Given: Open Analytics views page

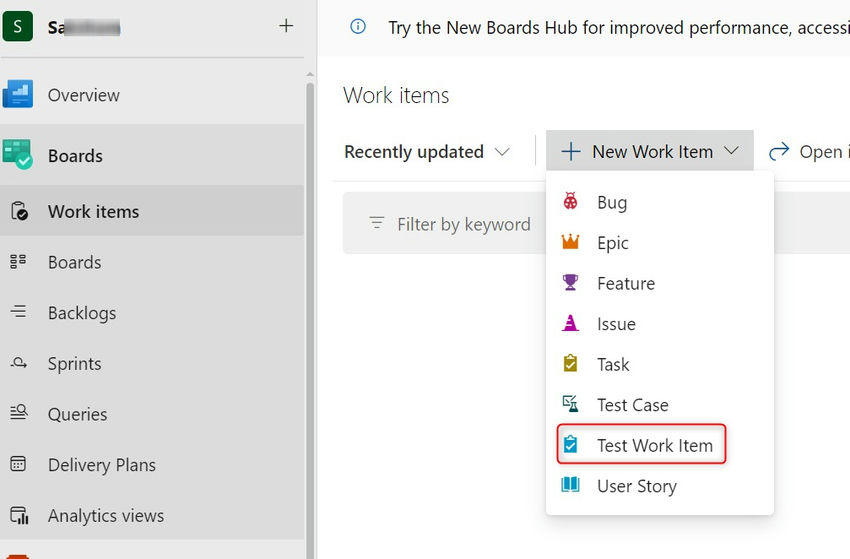Looking at the screenshot, I should 105,516.
